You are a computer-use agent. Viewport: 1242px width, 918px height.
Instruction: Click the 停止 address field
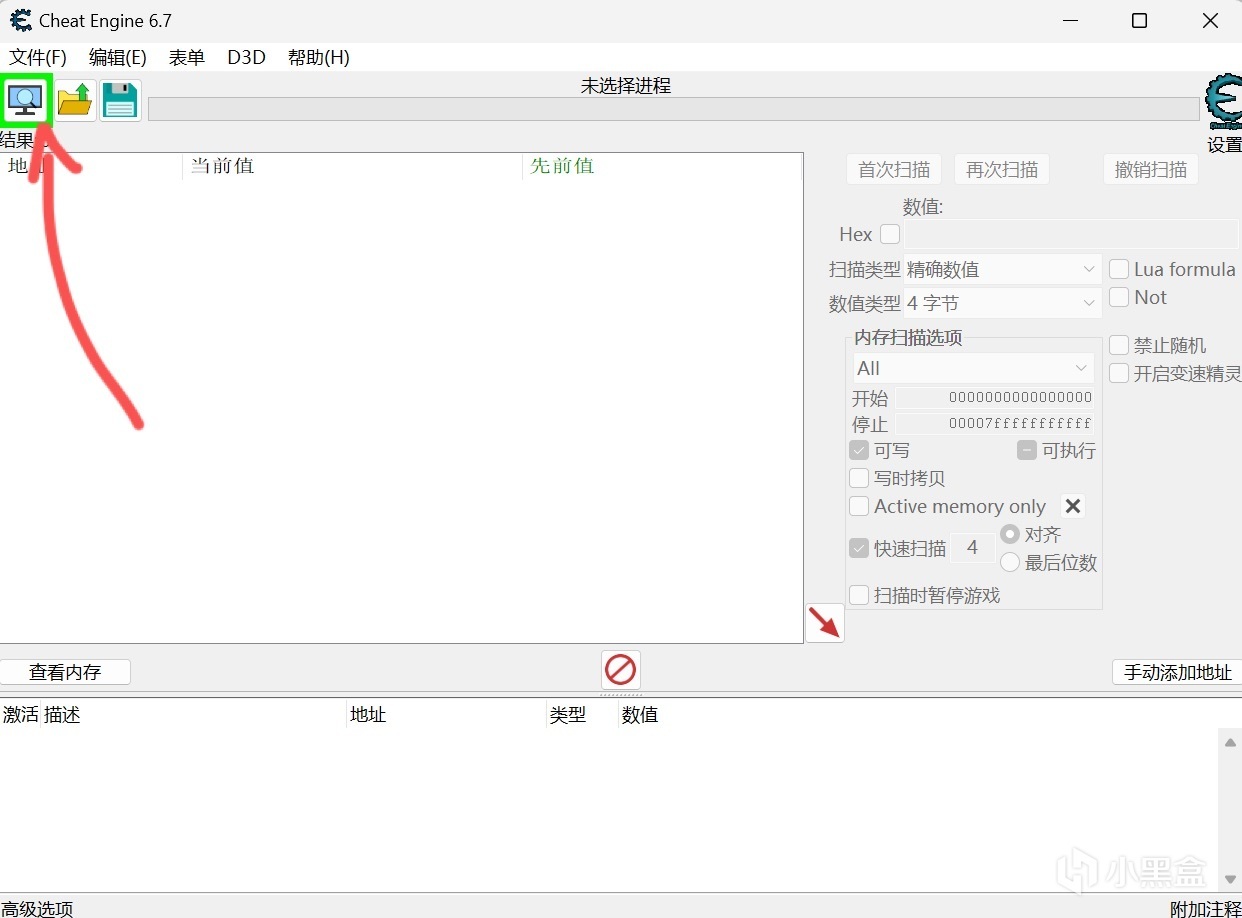tap(995, 424)
